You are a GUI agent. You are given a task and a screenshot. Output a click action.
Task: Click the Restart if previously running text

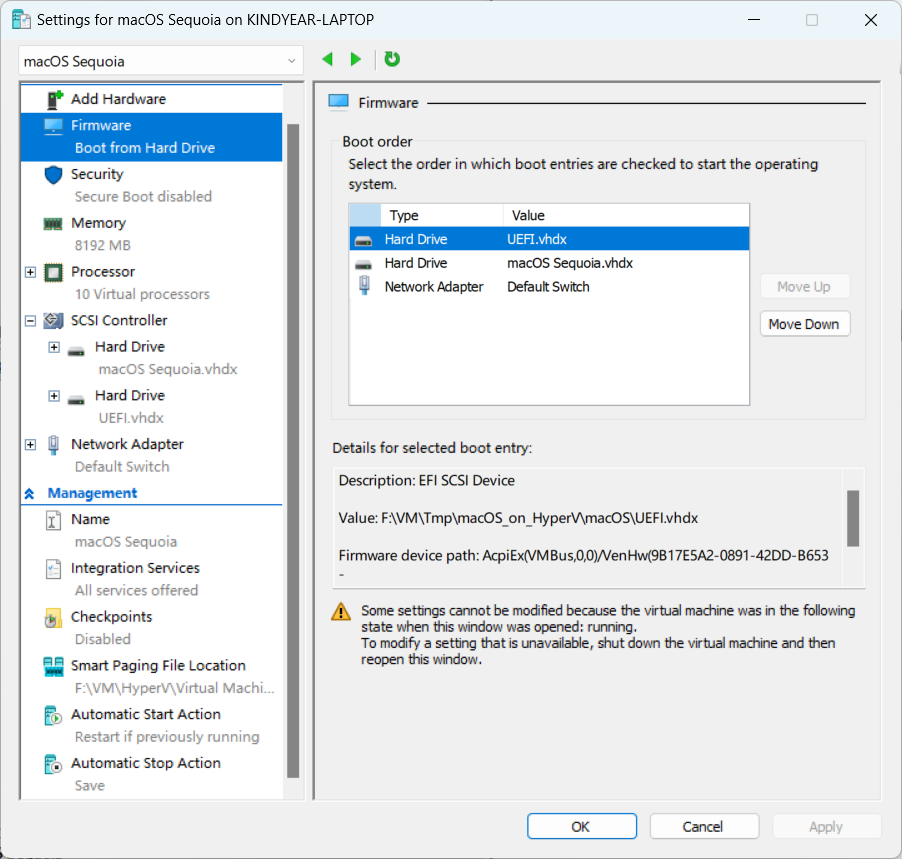(167, 737)
